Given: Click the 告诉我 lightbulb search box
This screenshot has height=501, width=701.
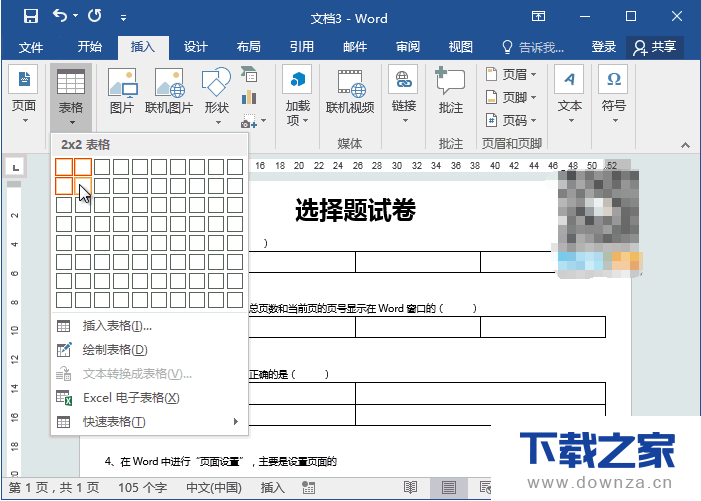Looking at the screenshot, I should 533,47.
